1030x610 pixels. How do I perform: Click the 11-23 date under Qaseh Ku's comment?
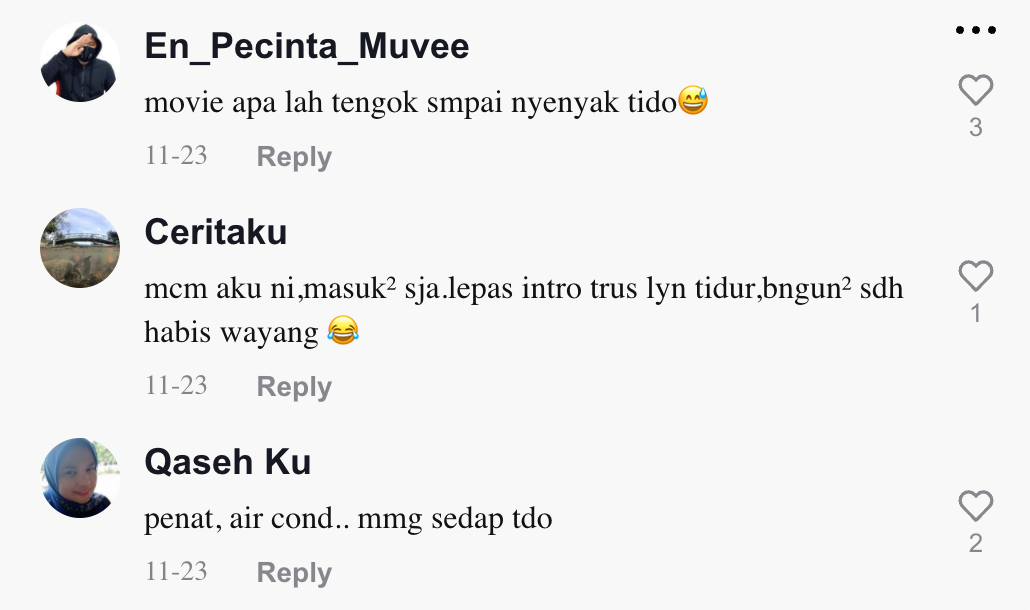pos(176,572)
